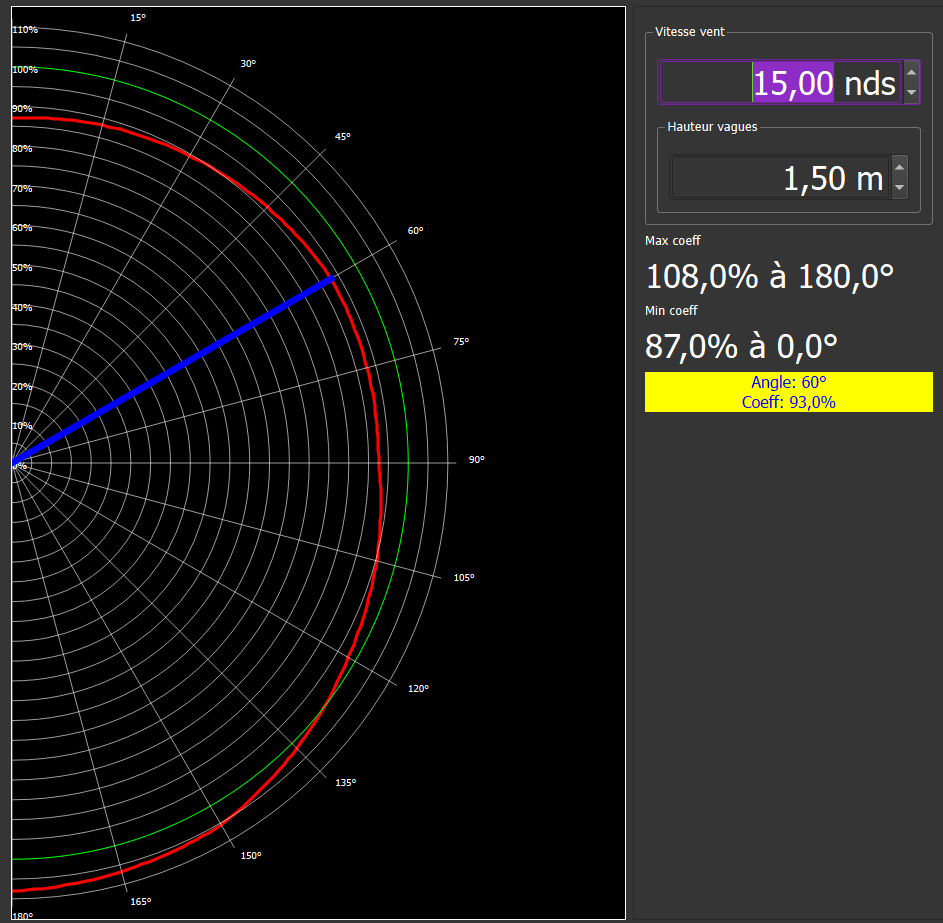Image resolution: width=943 pixels, height=923 pixels.
Task: Select the 60° label on polar chart
Action: click(415, 231)
